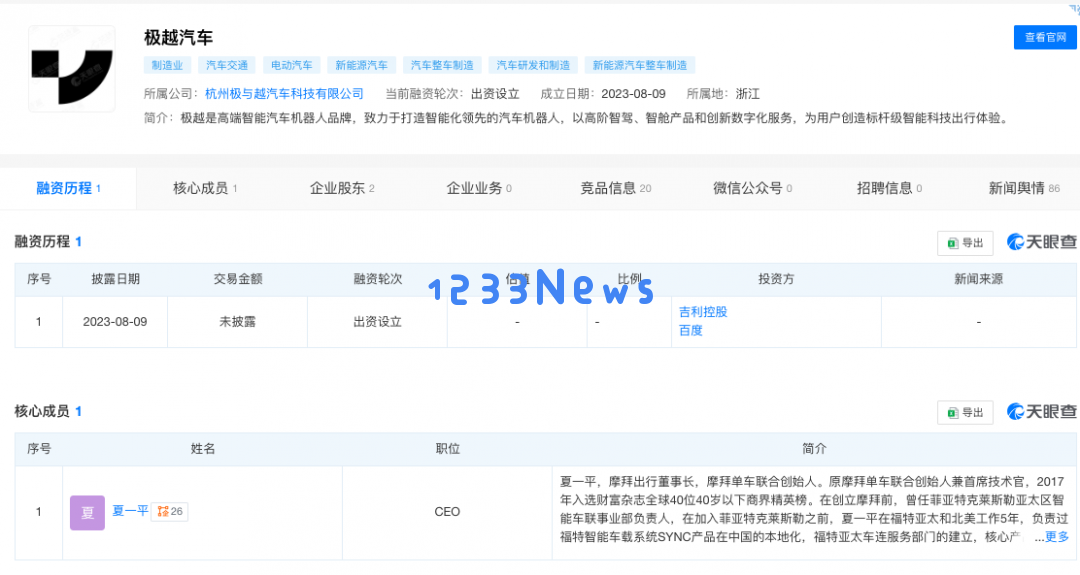Image resolution: width=1080 pixels, height=575 pixels.
Task: Click the 2023-08-09 disclosure date cell
Action: pyautogui.click(x=115, y=322)
